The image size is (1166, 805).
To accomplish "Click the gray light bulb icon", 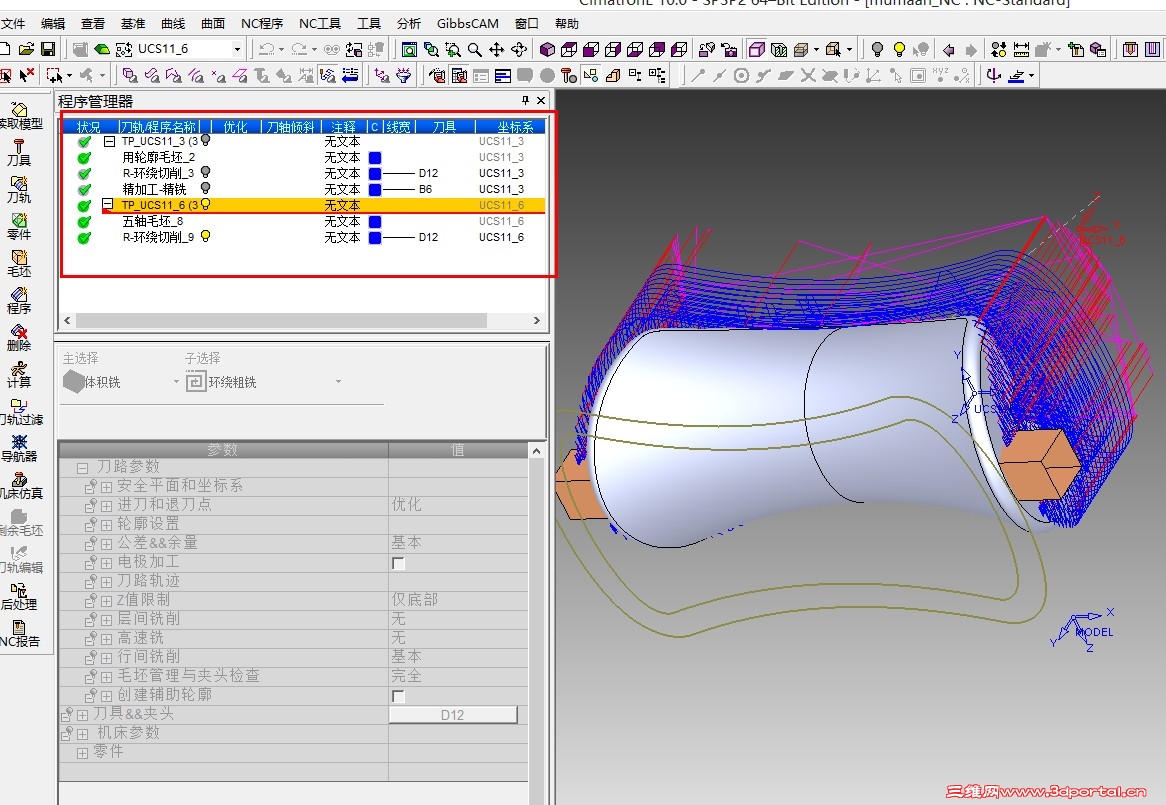I will (x=877, y=50).
